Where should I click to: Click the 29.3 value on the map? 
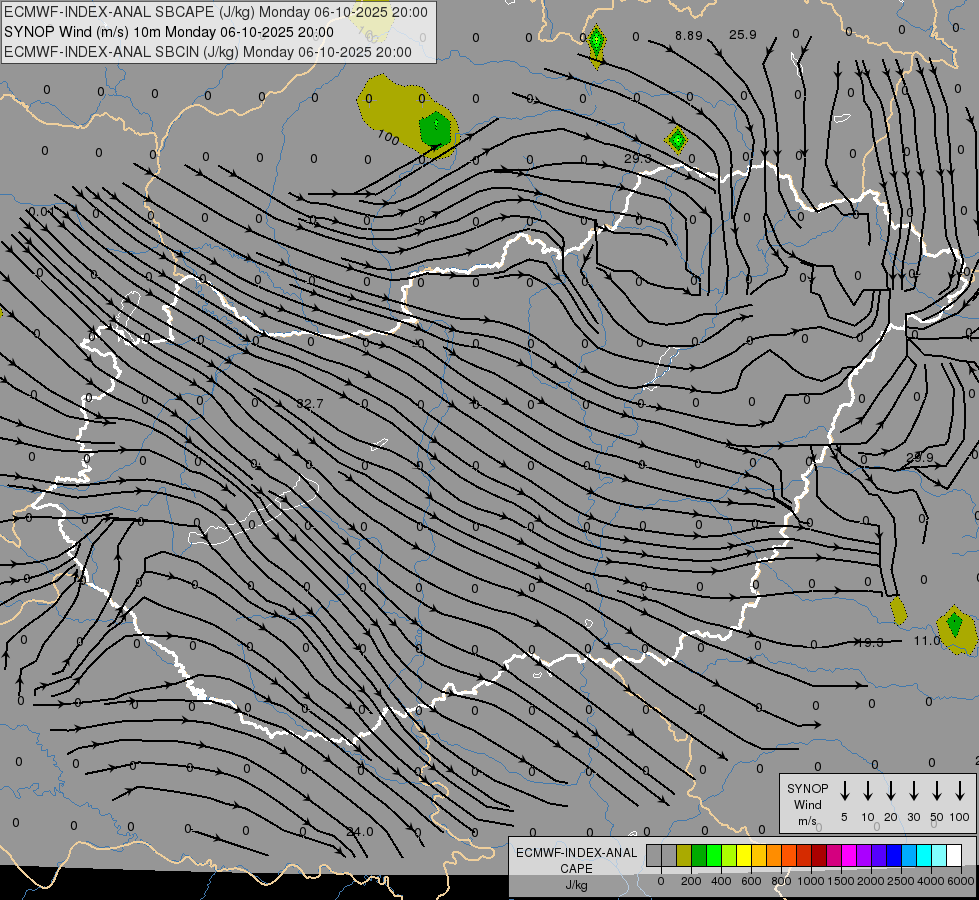pyautogui.click(x=637, y=159)
